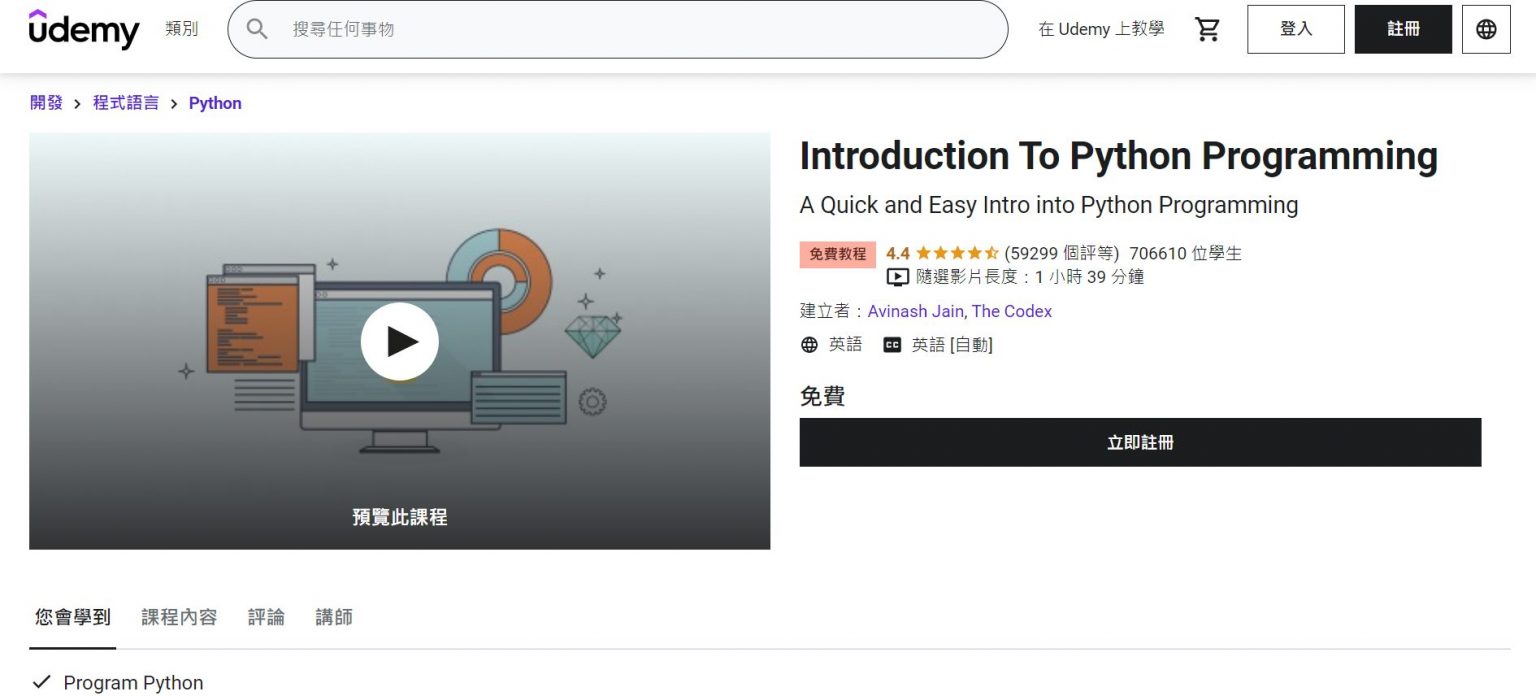Go to 程式語言 breadcrumb

pos(125,103)
